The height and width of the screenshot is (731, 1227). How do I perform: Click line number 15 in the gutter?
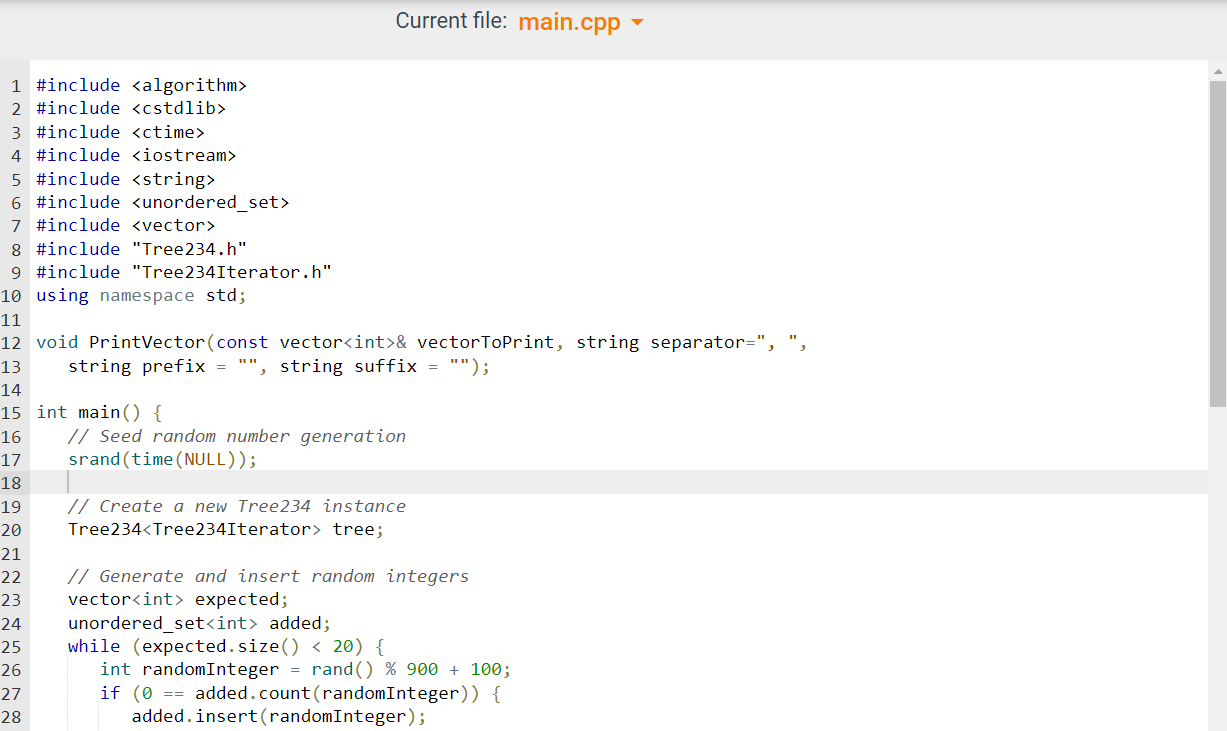[x=12, y=412]
